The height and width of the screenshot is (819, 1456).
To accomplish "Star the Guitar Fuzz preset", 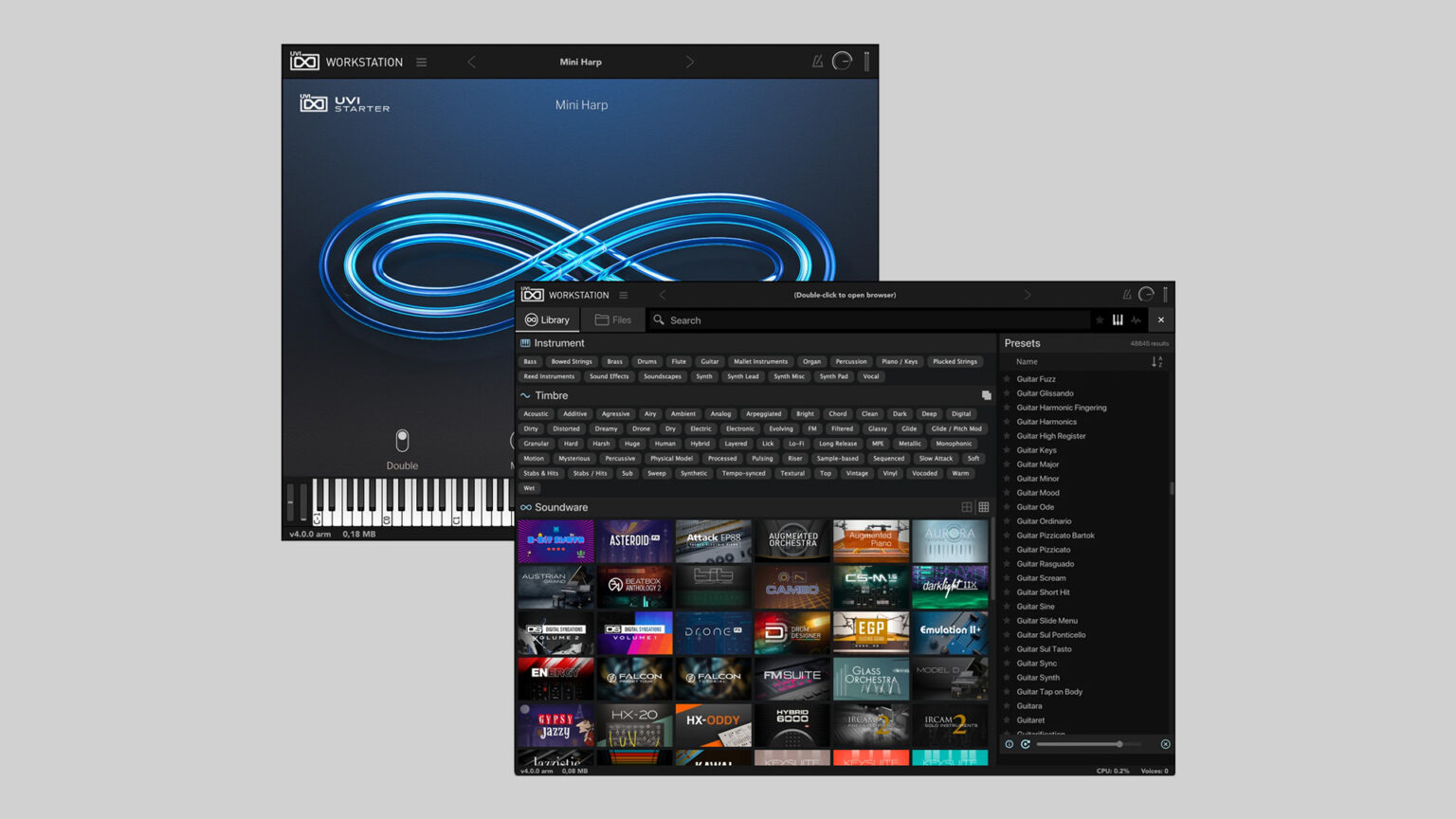I will click(x=1007, y=378).
